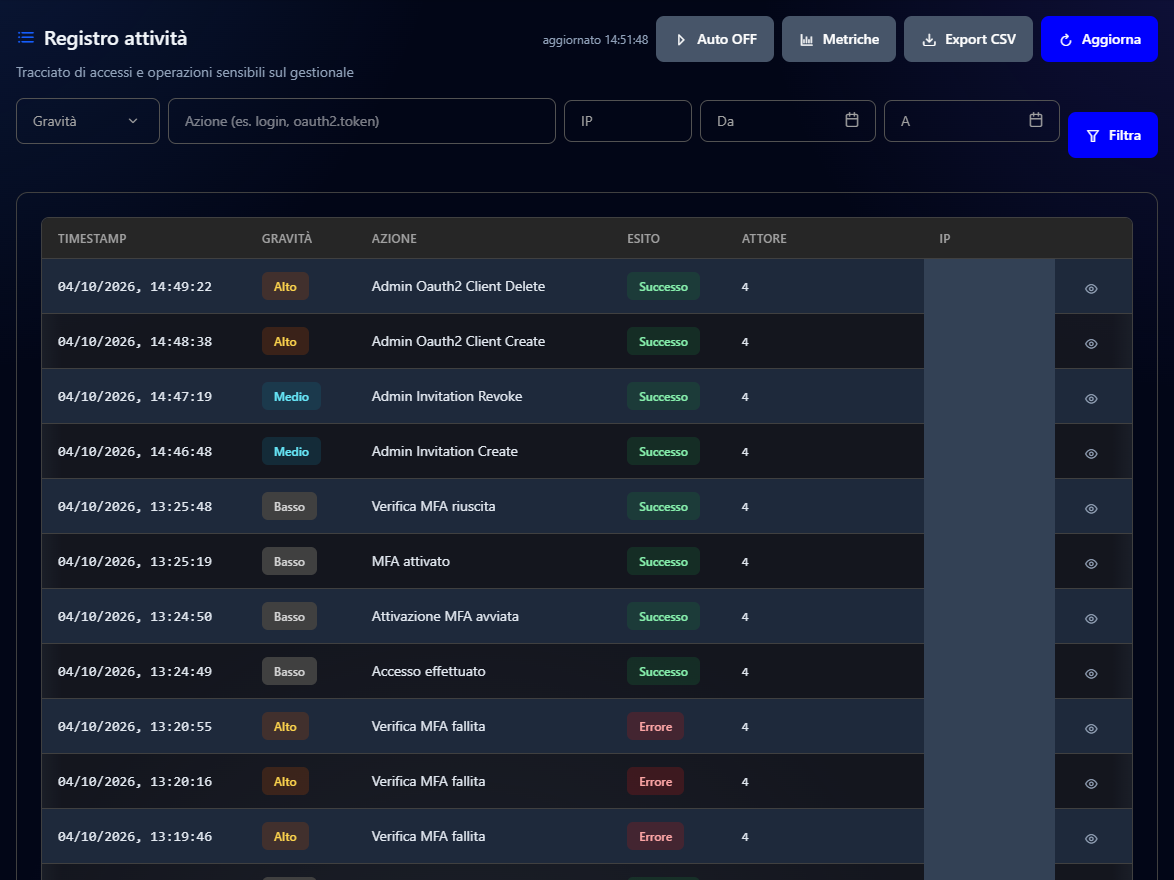Click the Da date field
The image size is (1174, 880).
click(788, 121)
